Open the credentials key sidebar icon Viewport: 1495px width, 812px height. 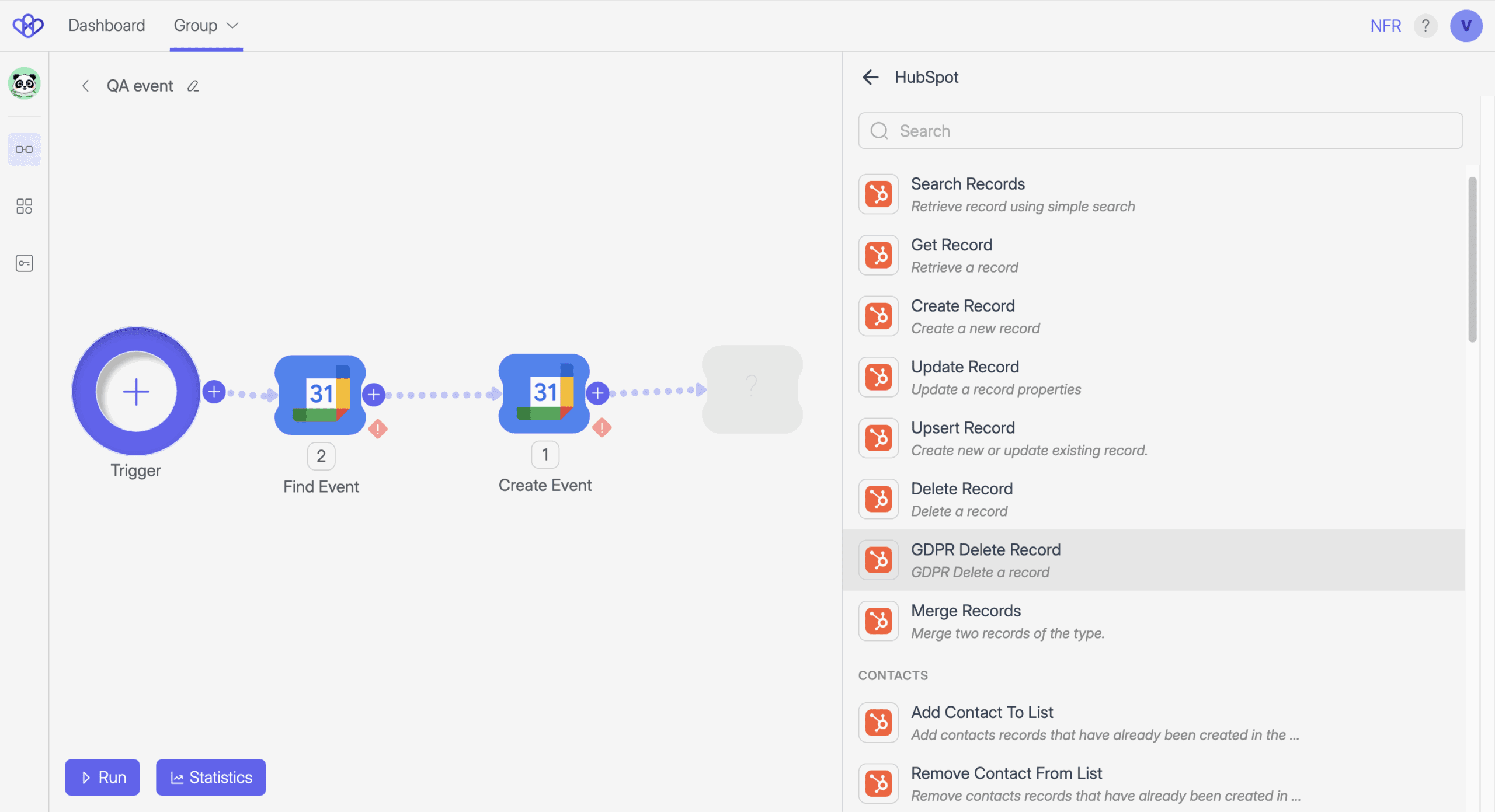[x=25, y=263]
